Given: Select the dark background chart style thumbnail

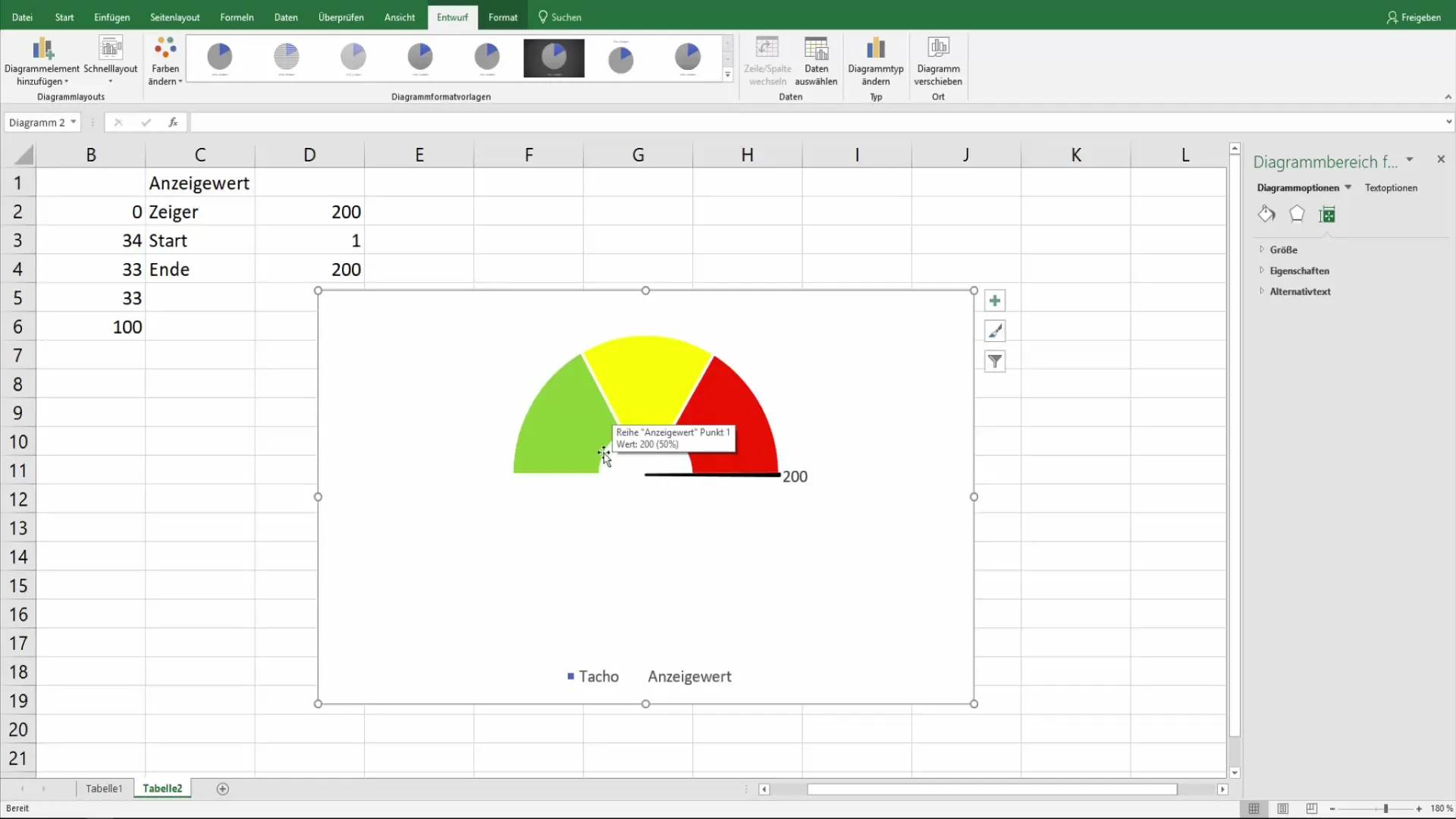Looking at the screenshot, I should 554,58.
